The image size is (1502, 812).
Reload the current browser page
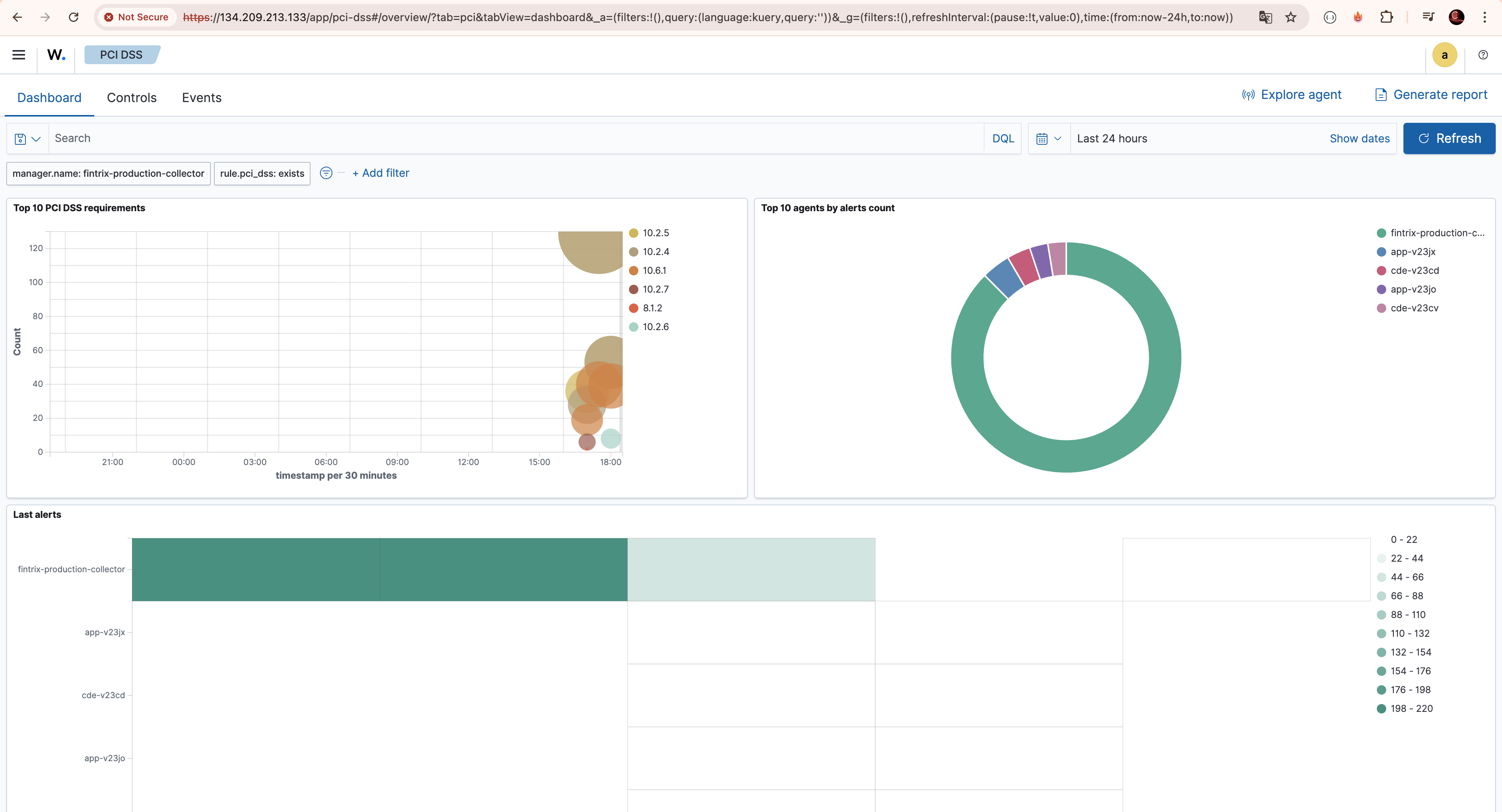click(74, 18)
